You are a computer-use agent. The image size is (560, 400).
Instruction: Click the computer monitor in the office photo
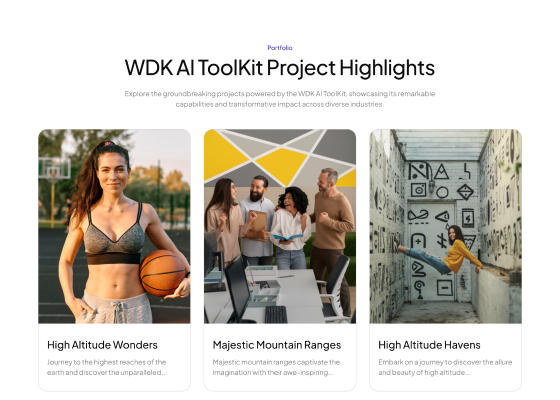pyautogui.click(x=238, y=289)
